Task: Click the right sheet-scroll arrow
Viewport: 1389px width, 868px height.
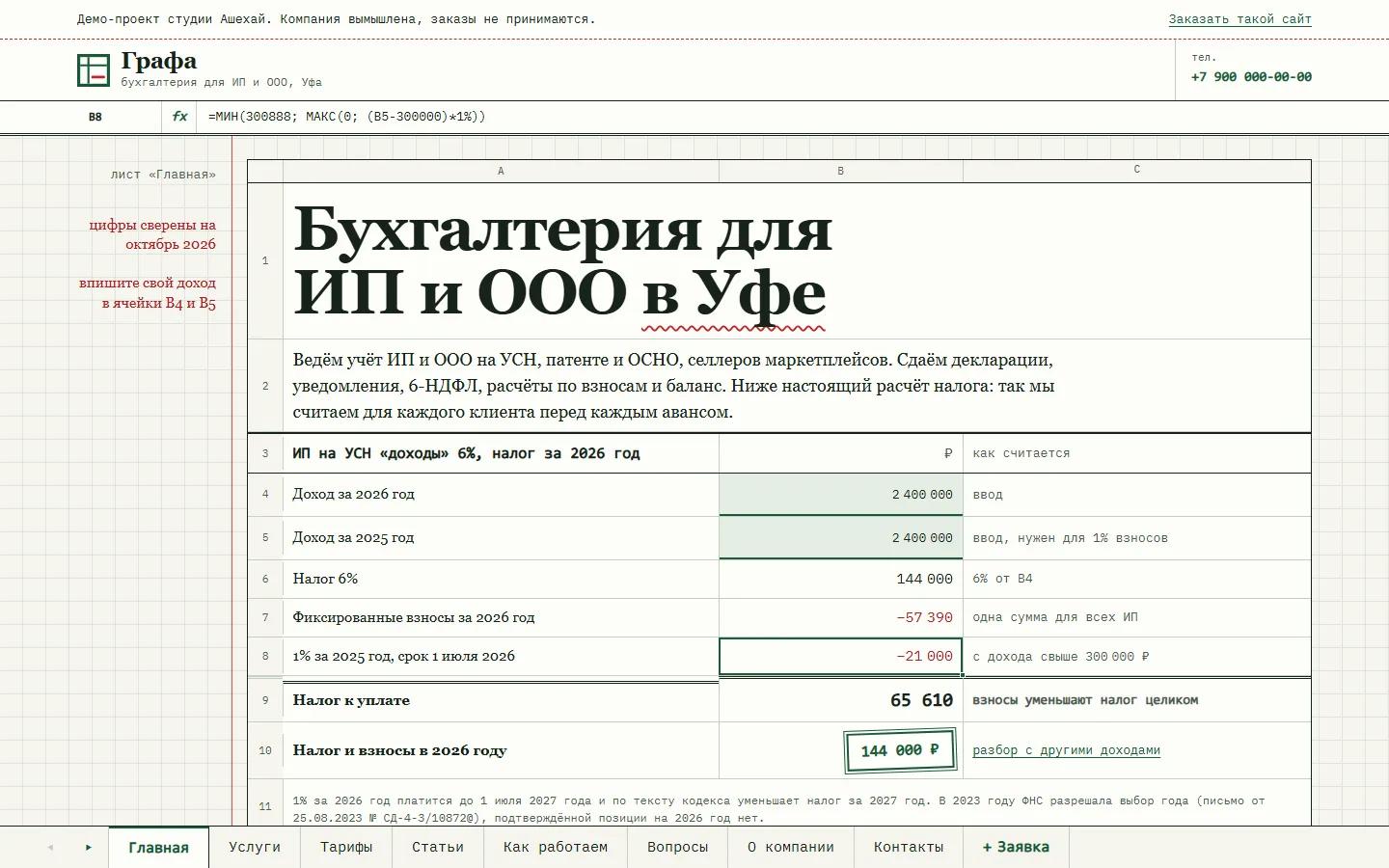Action: (x=88, y=847)
